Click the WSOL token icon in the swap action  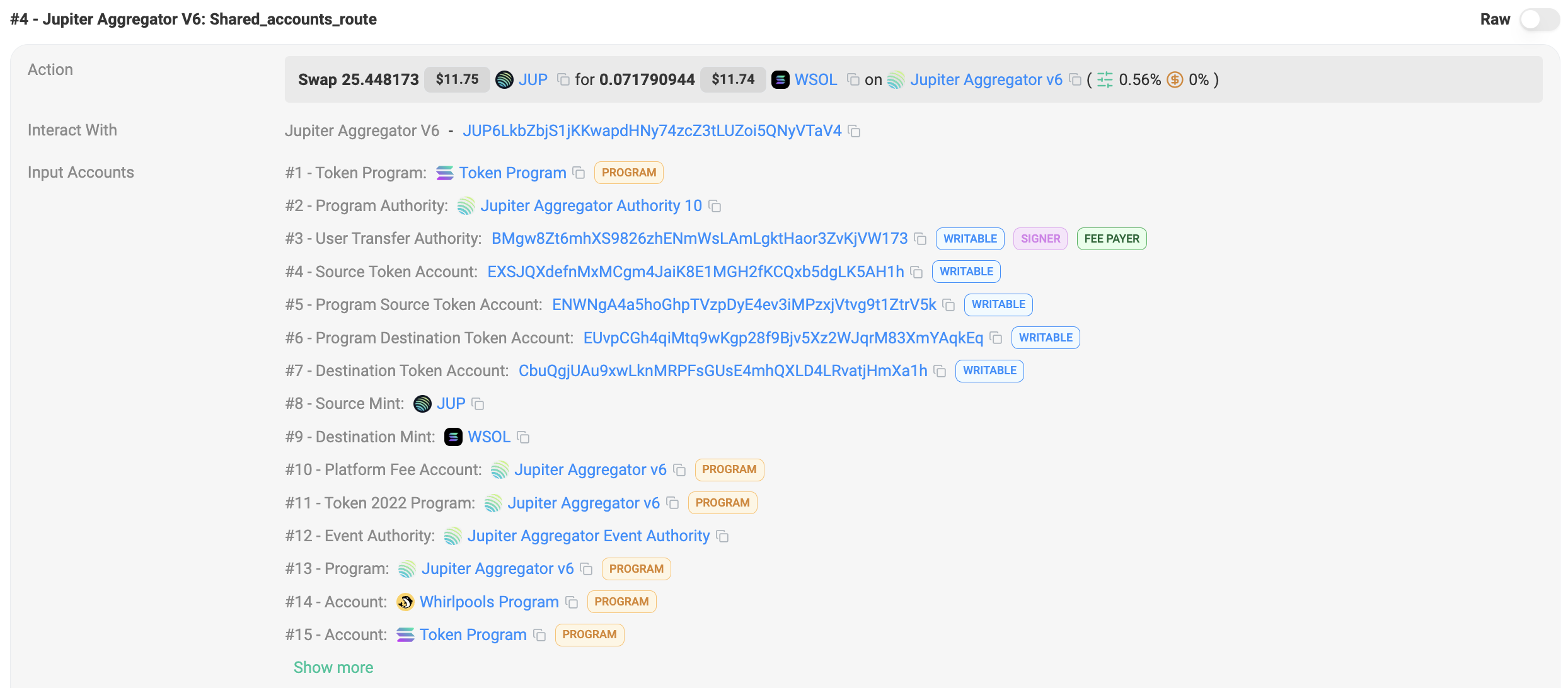pyautogui.click(x=780, y=79)
